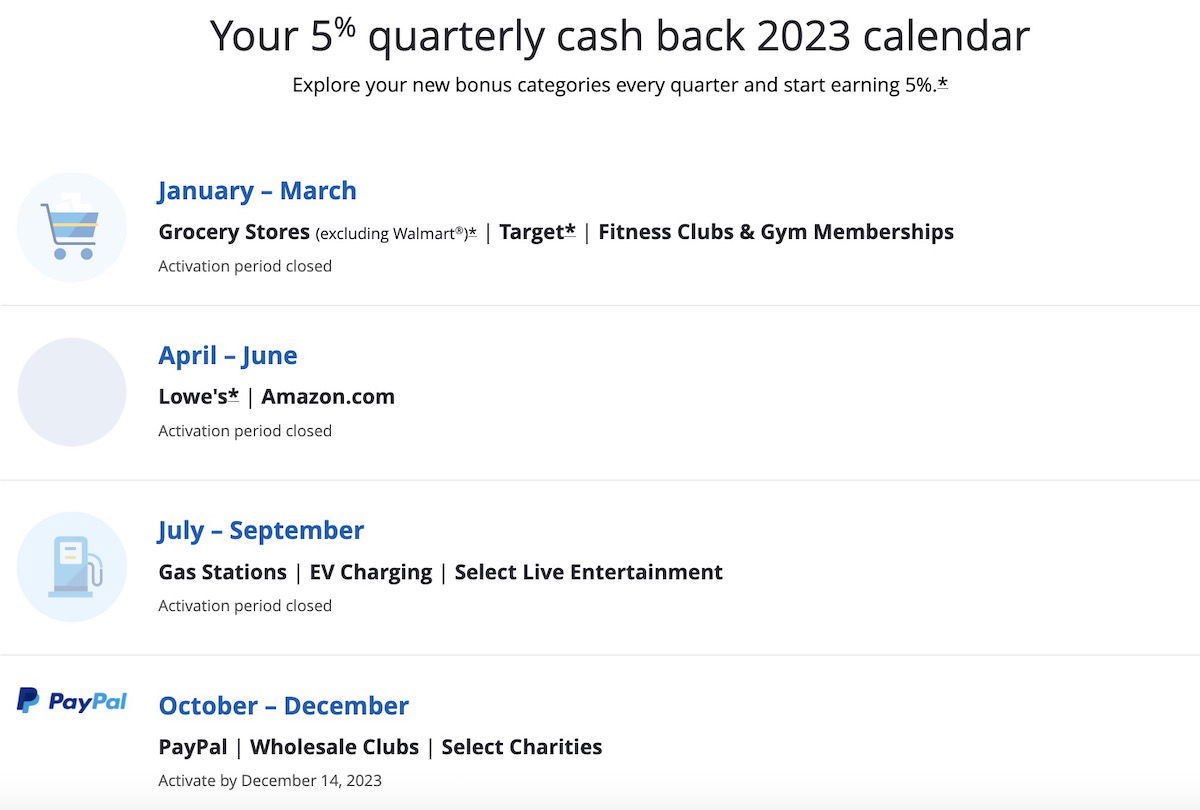Select the Amazon.com category text
Viewport: 1200px width, 810px height.
[x=328, y=397]
